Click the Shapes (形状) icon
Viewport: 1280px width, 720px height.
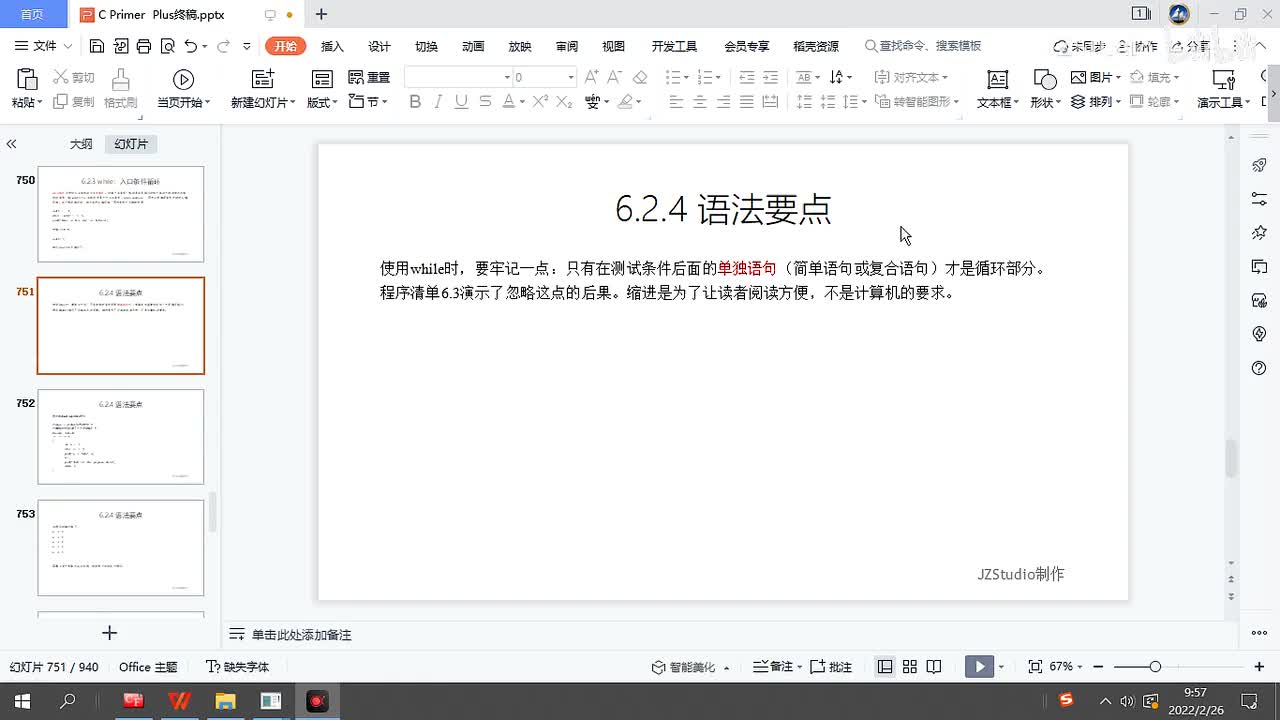tap(1044, 80)
